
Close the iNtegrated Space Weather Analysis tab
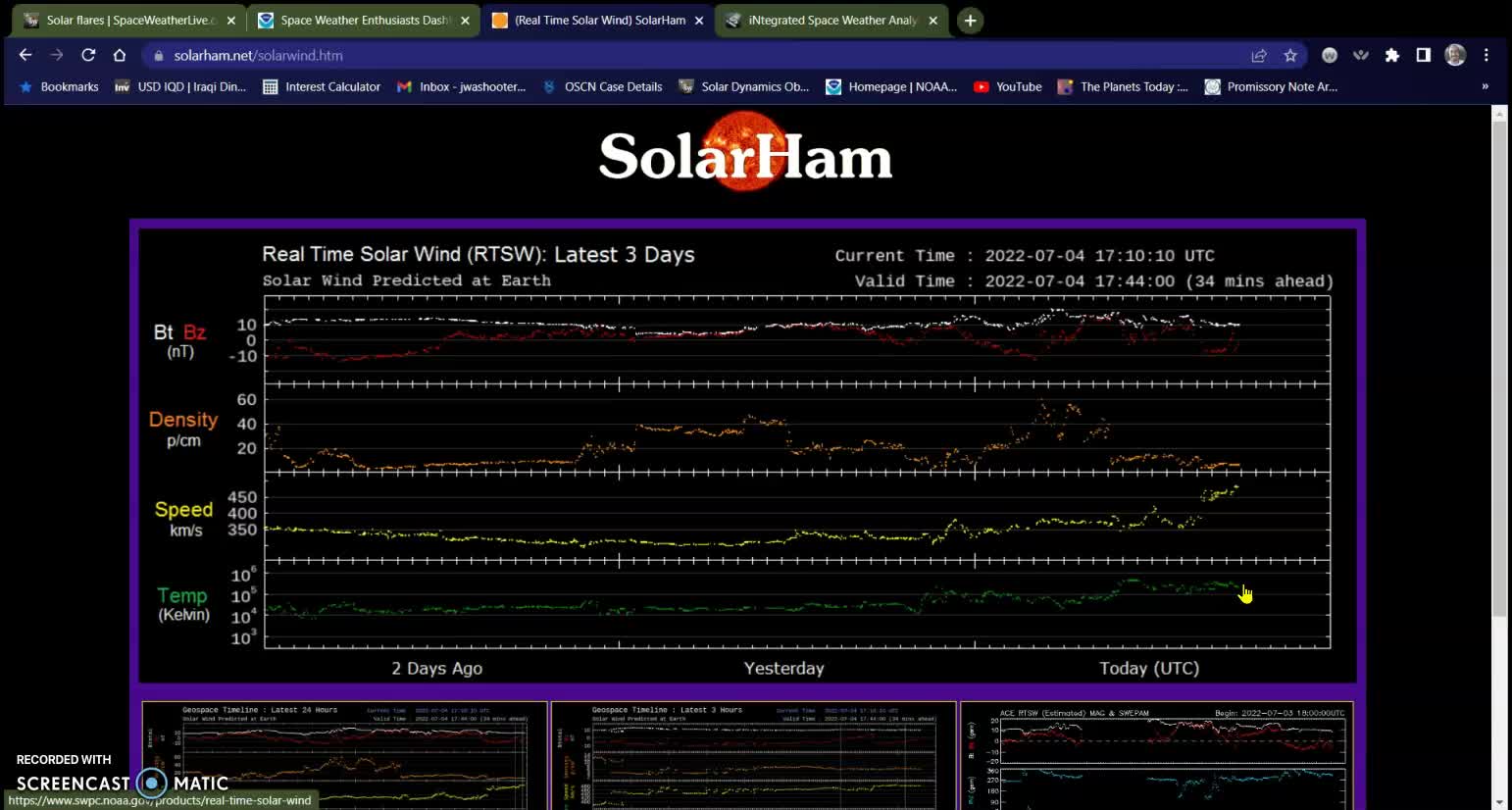coord(932,20)
